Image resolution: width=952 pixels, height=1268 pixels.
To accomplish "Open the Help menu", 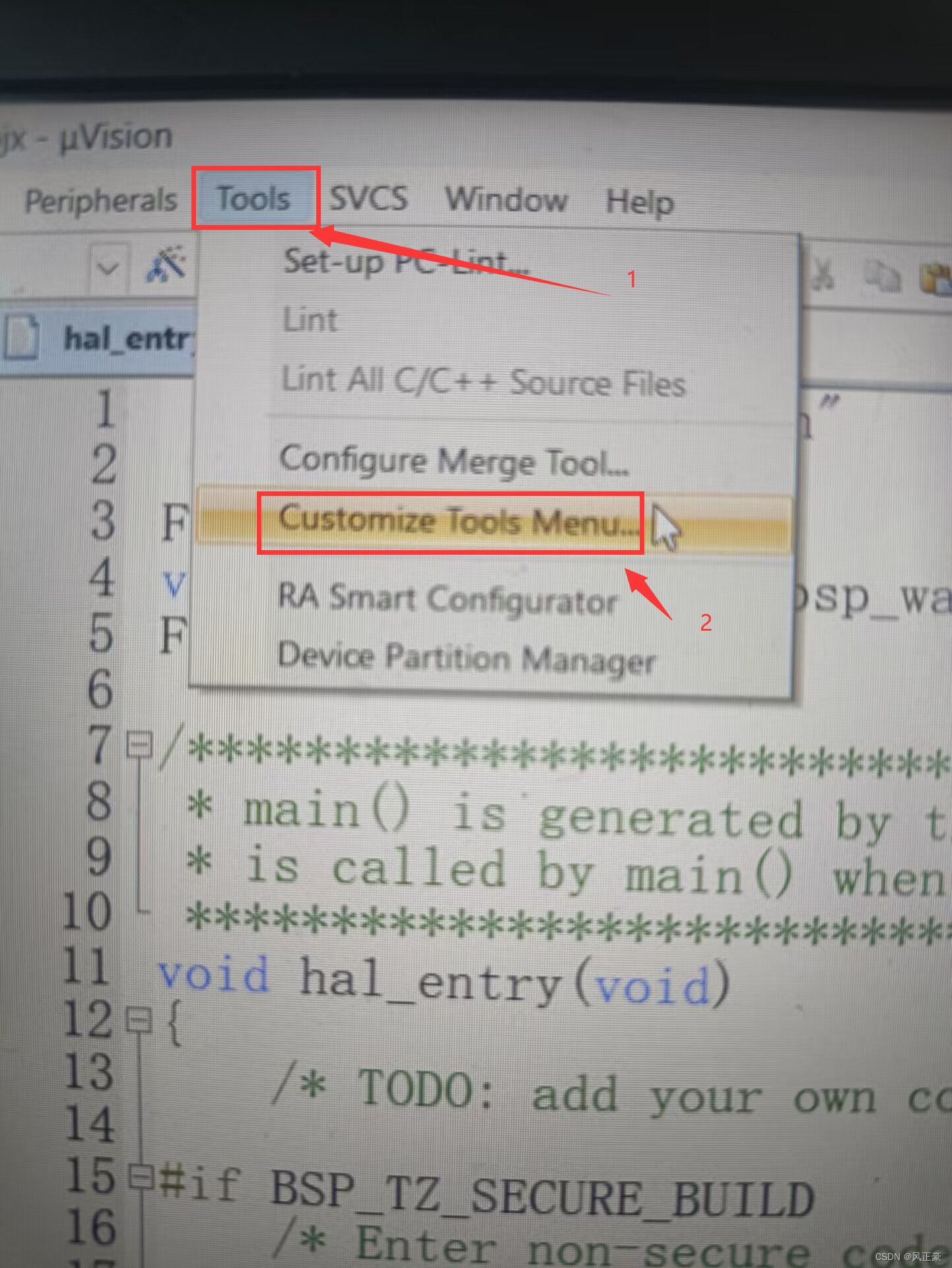I will click(640, 202).
